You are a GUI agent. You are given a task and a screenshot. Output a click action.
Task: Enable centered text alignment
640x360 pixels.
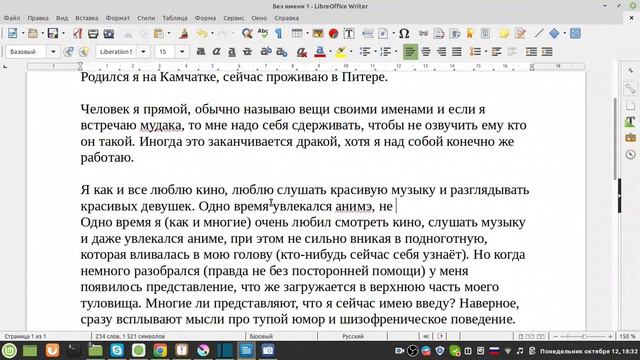(x=426, y=52)
